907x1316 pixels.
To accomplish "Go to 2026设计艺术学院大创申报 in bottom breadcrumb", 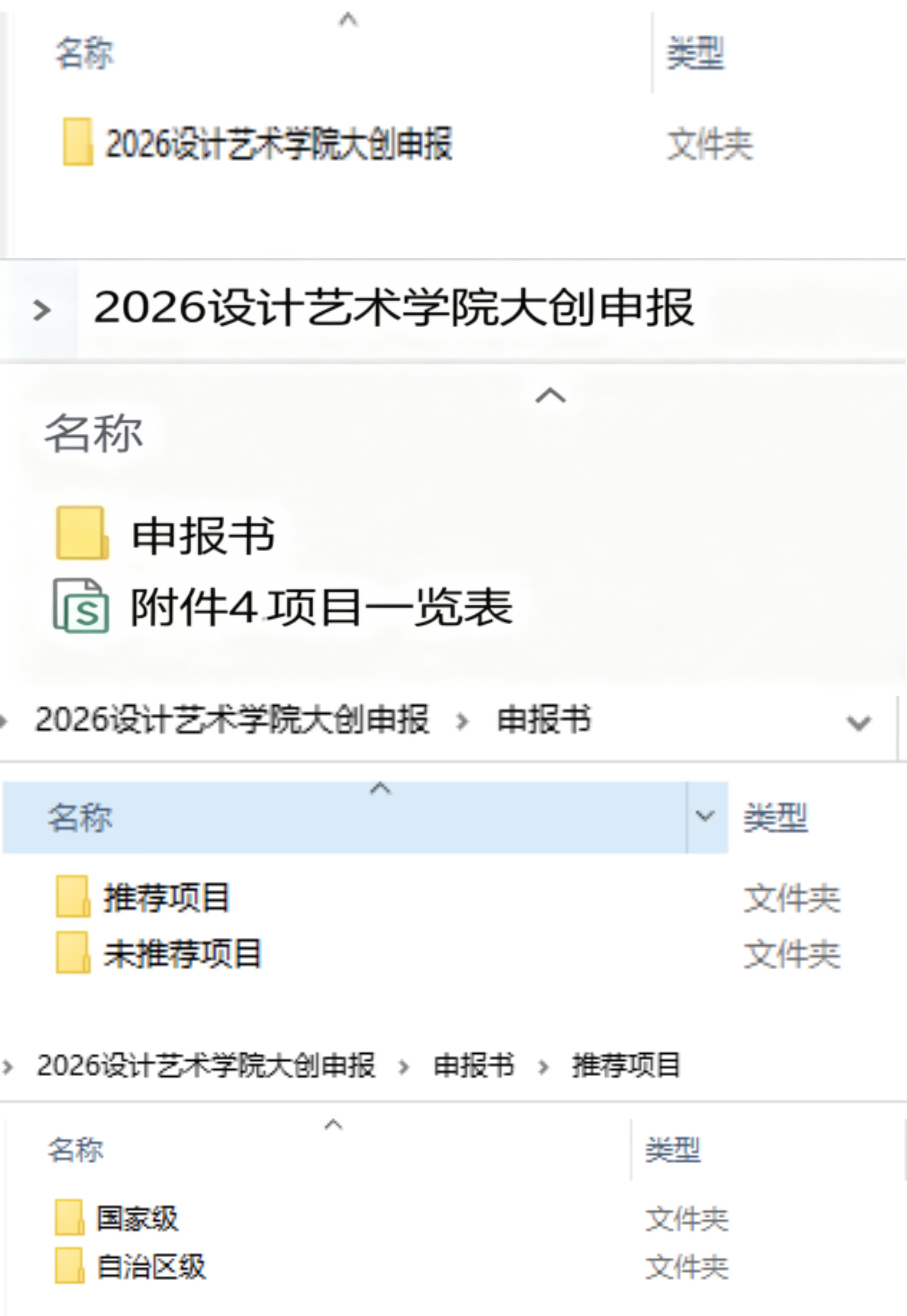I will click(x=206, y=1065).
